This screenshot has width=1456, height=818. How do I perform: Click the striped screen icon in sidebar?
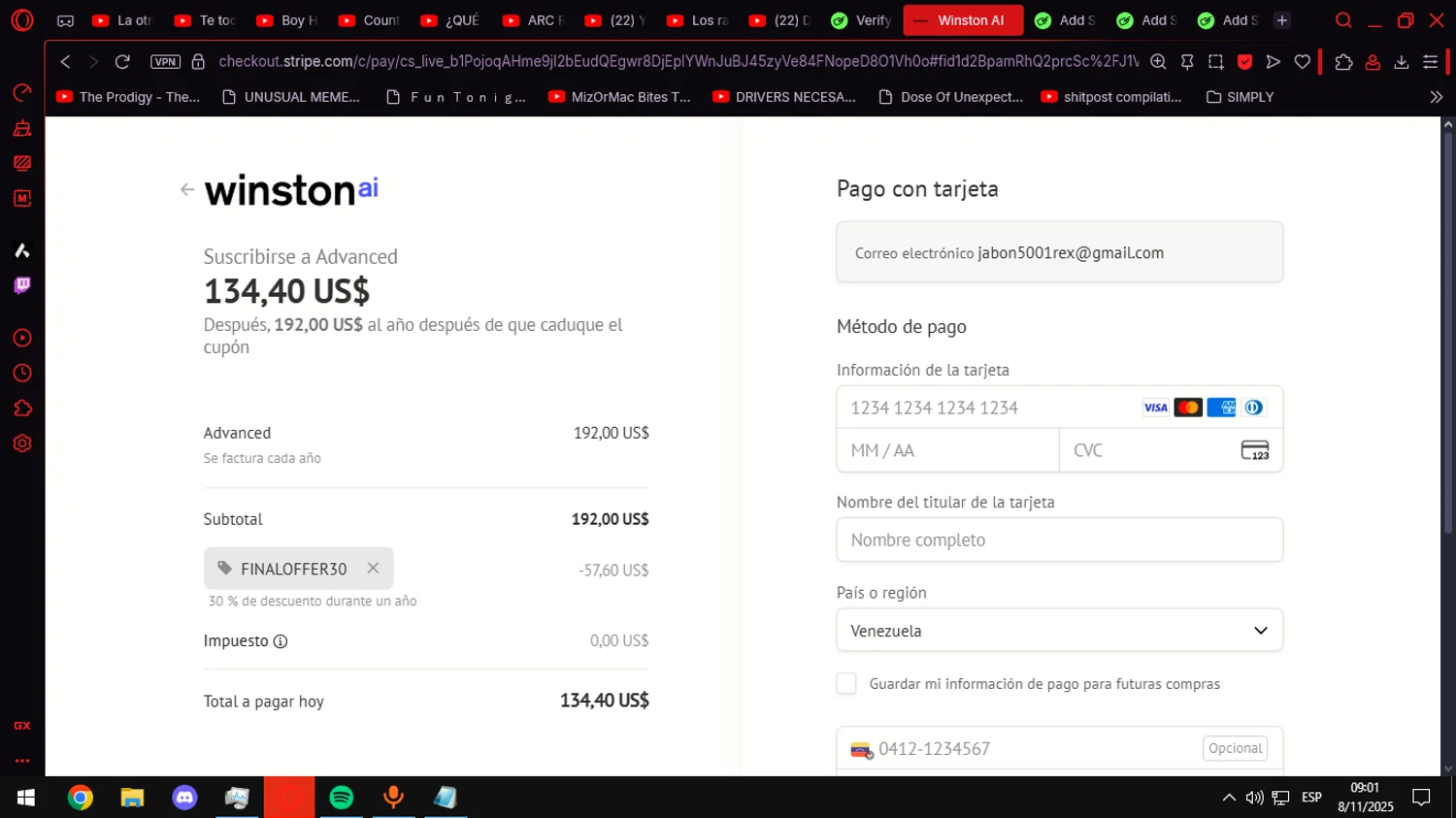click(x=21, y=163)
